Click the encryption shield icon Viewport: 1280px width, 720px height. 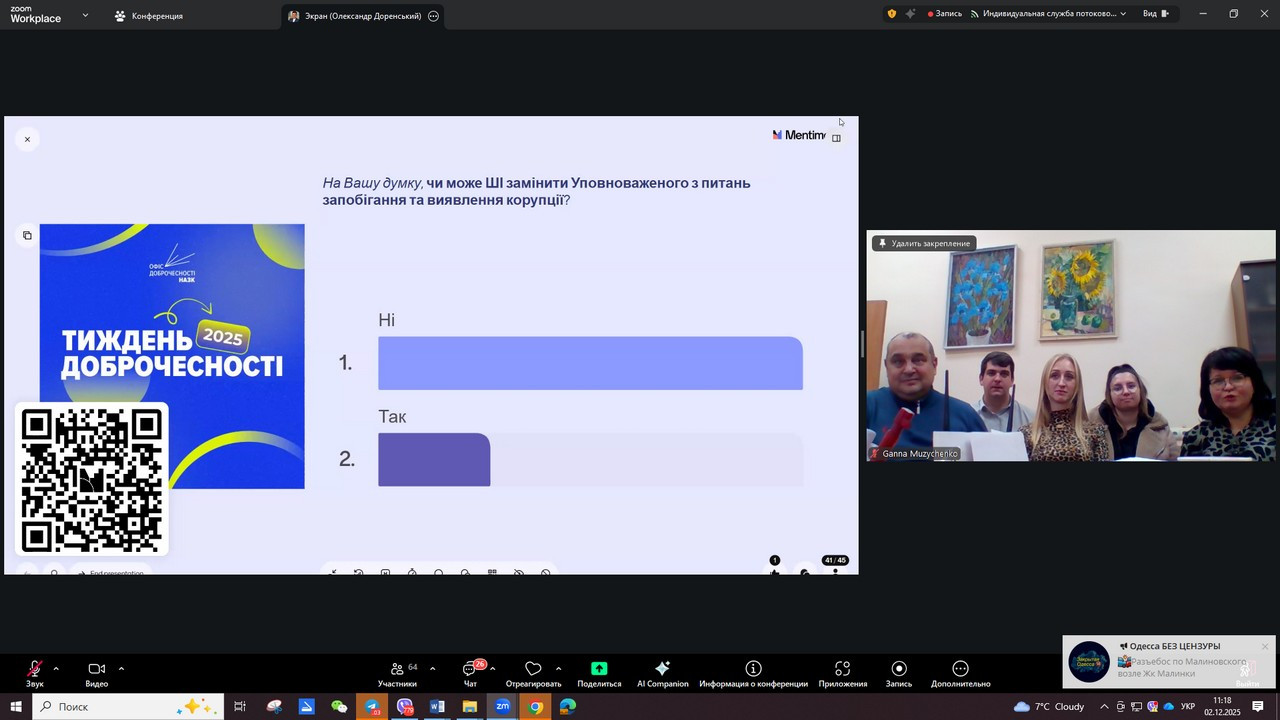892,14
